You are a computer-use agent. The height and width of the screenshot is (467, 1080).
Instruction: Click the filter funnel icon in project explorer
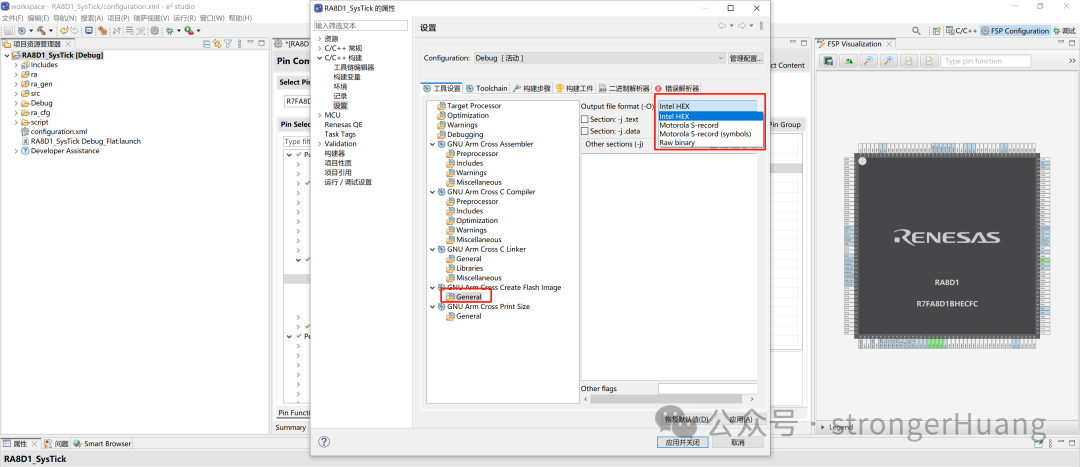[x=227, y=44]
